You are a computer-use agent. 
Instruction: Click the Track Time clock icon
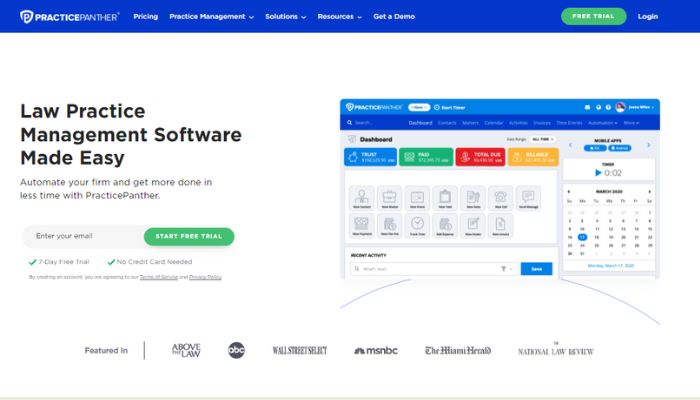(417, 225)
